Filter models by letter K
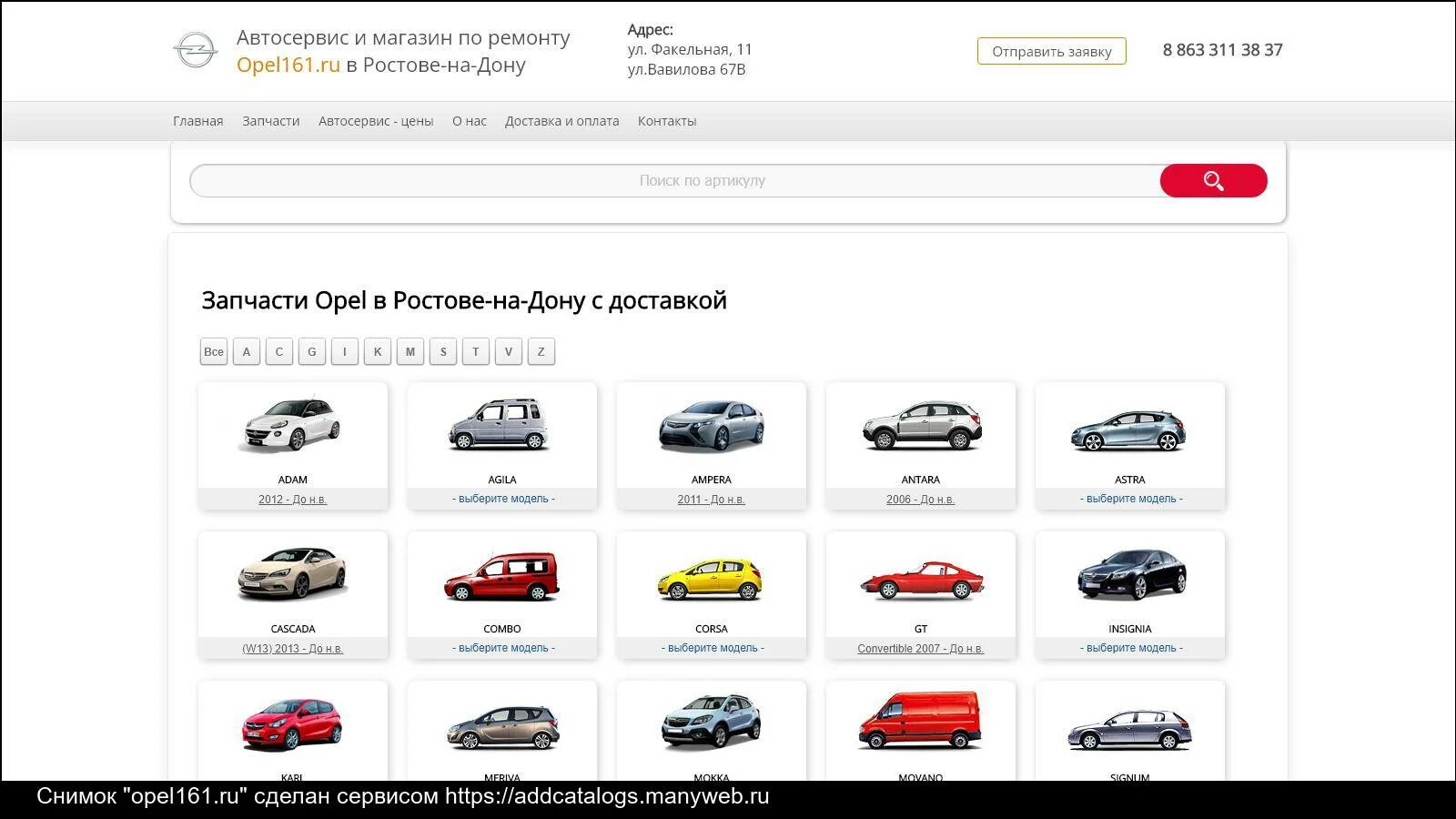 point(378,351)
